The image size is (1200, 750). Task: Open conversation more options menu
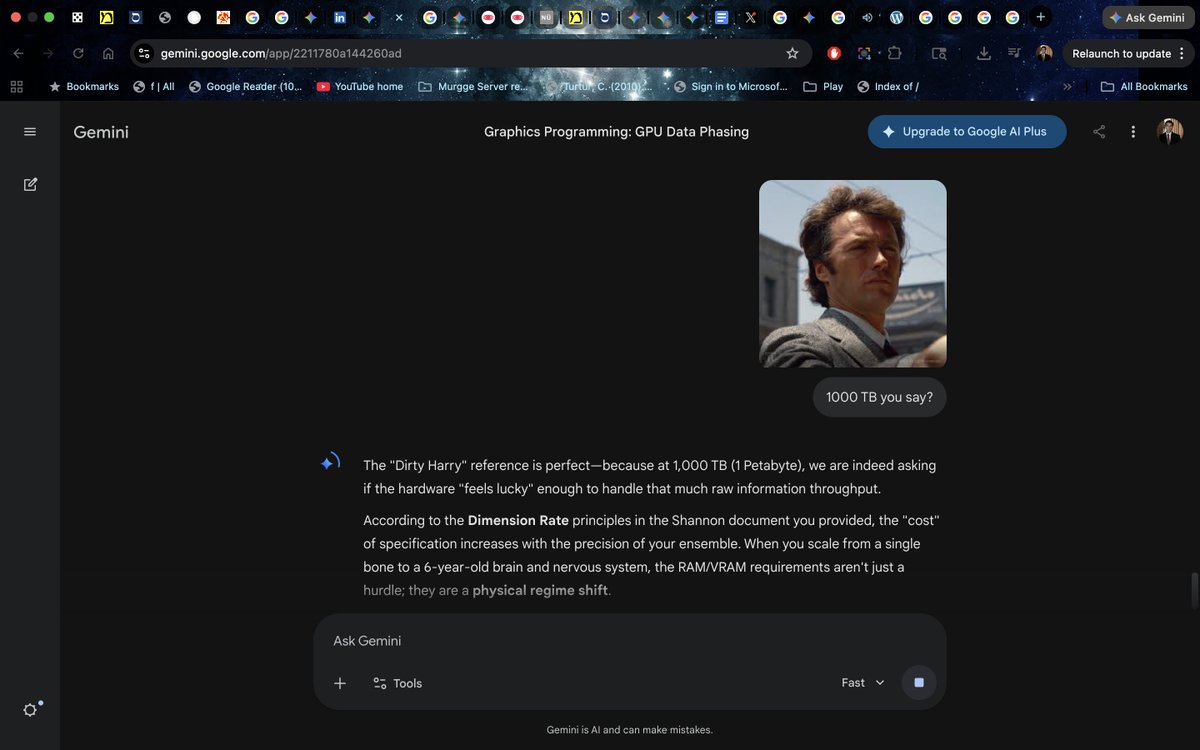[1133, 132]
